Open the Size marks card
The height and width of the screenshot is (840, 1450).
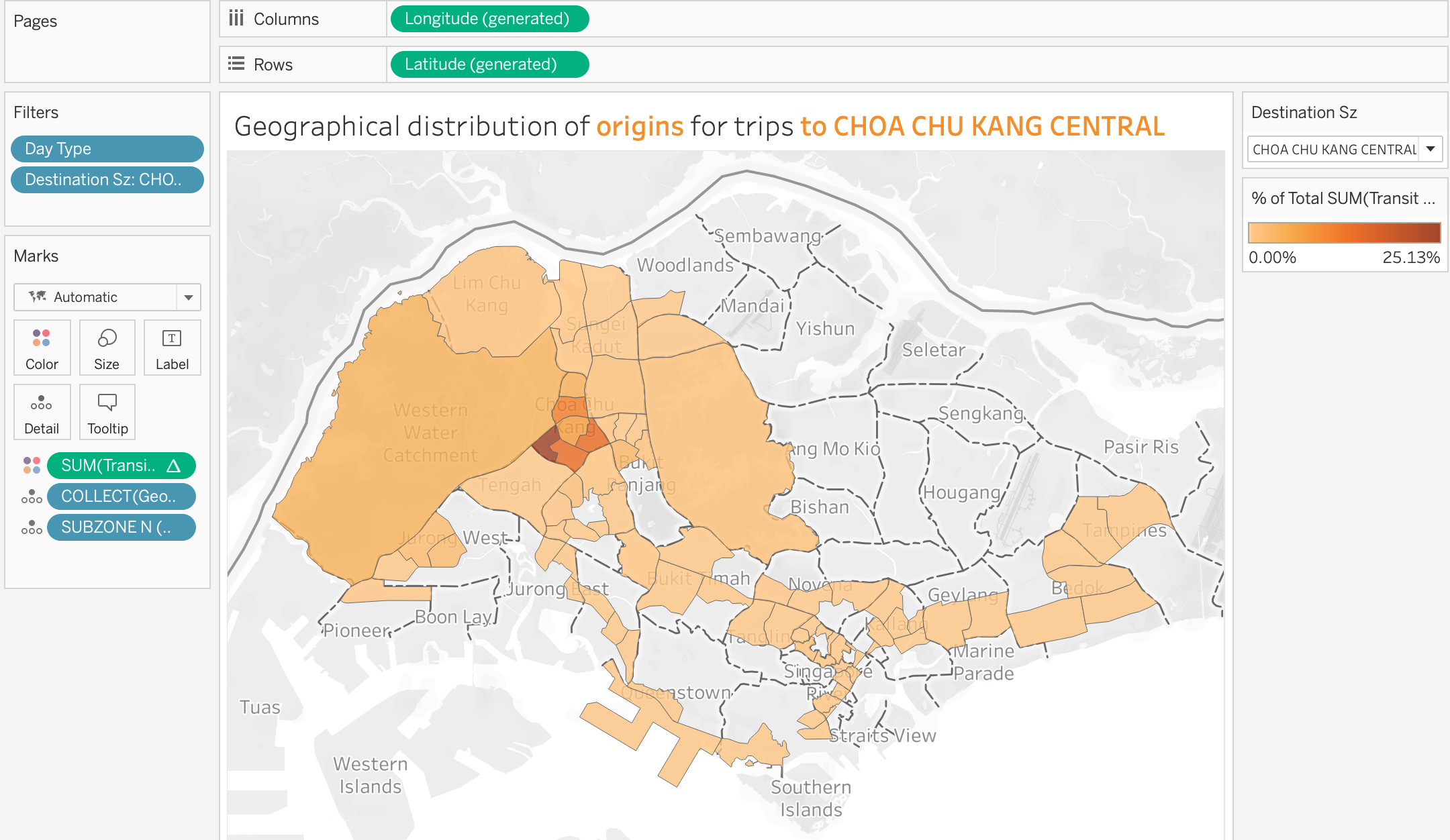coord(107,347)
